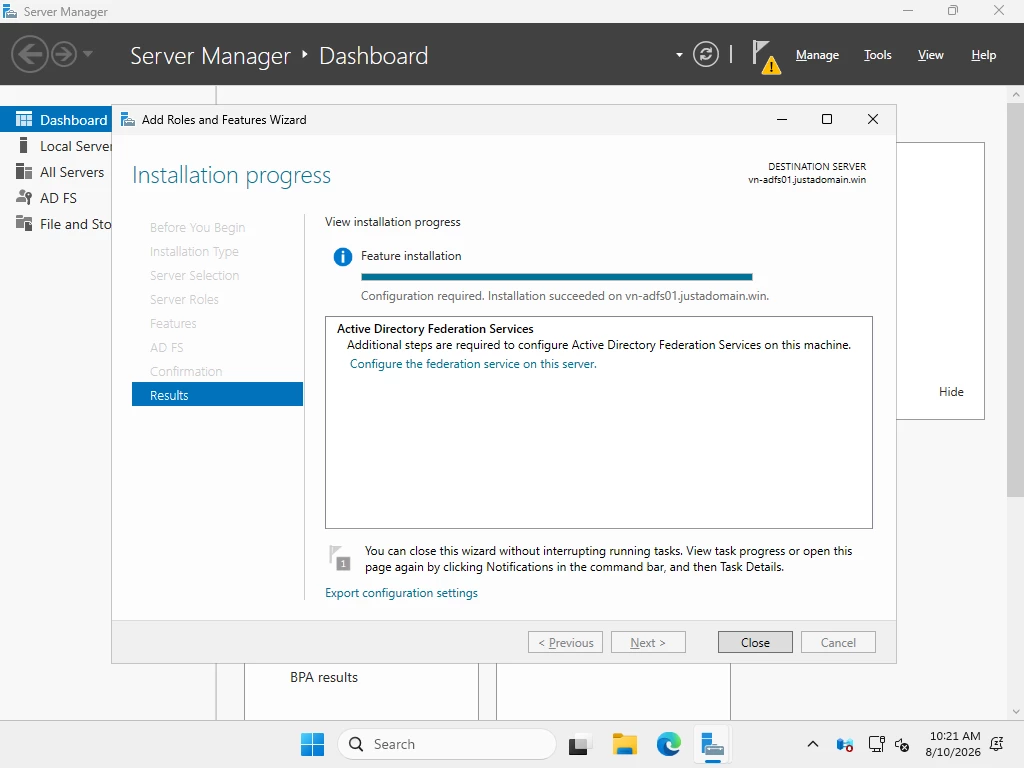Image resolution: width=1024 pixels, height=768 pixels.
Task: Click the taskbar Search box
Action: click(x=447, y=744)
